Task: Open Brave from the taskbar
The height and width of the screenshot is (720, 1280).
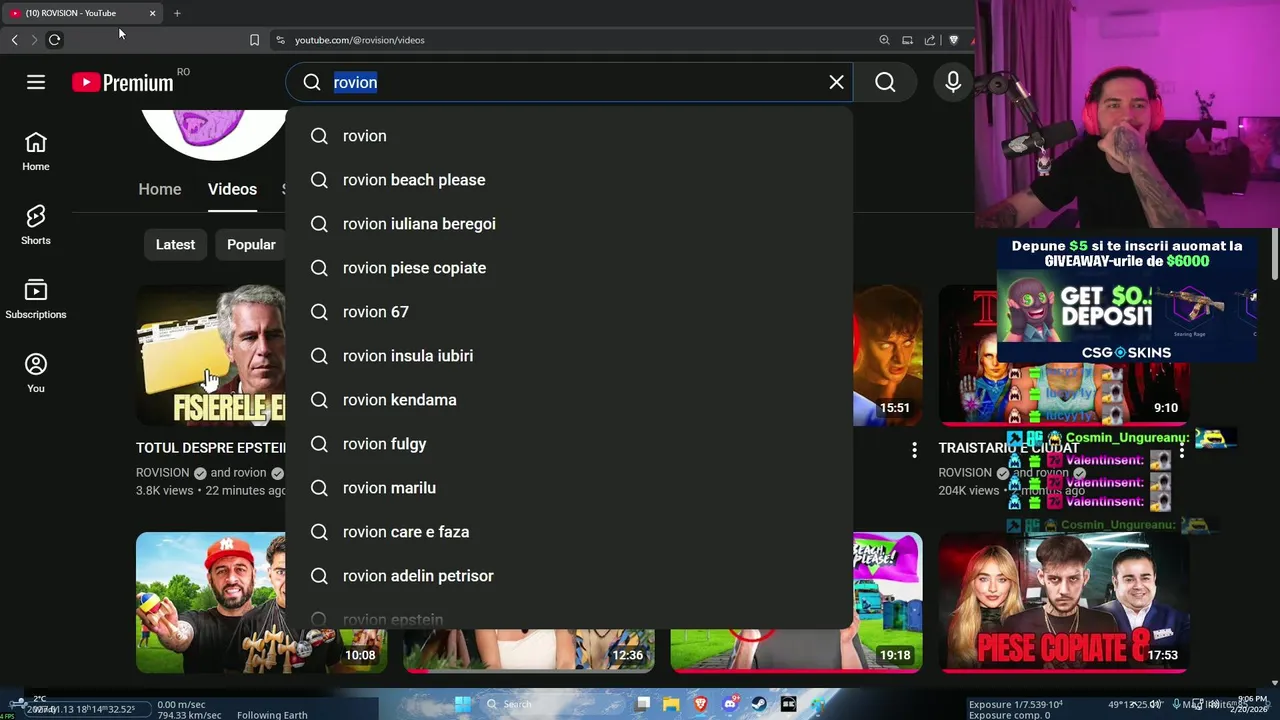Action: pos(701,704)
